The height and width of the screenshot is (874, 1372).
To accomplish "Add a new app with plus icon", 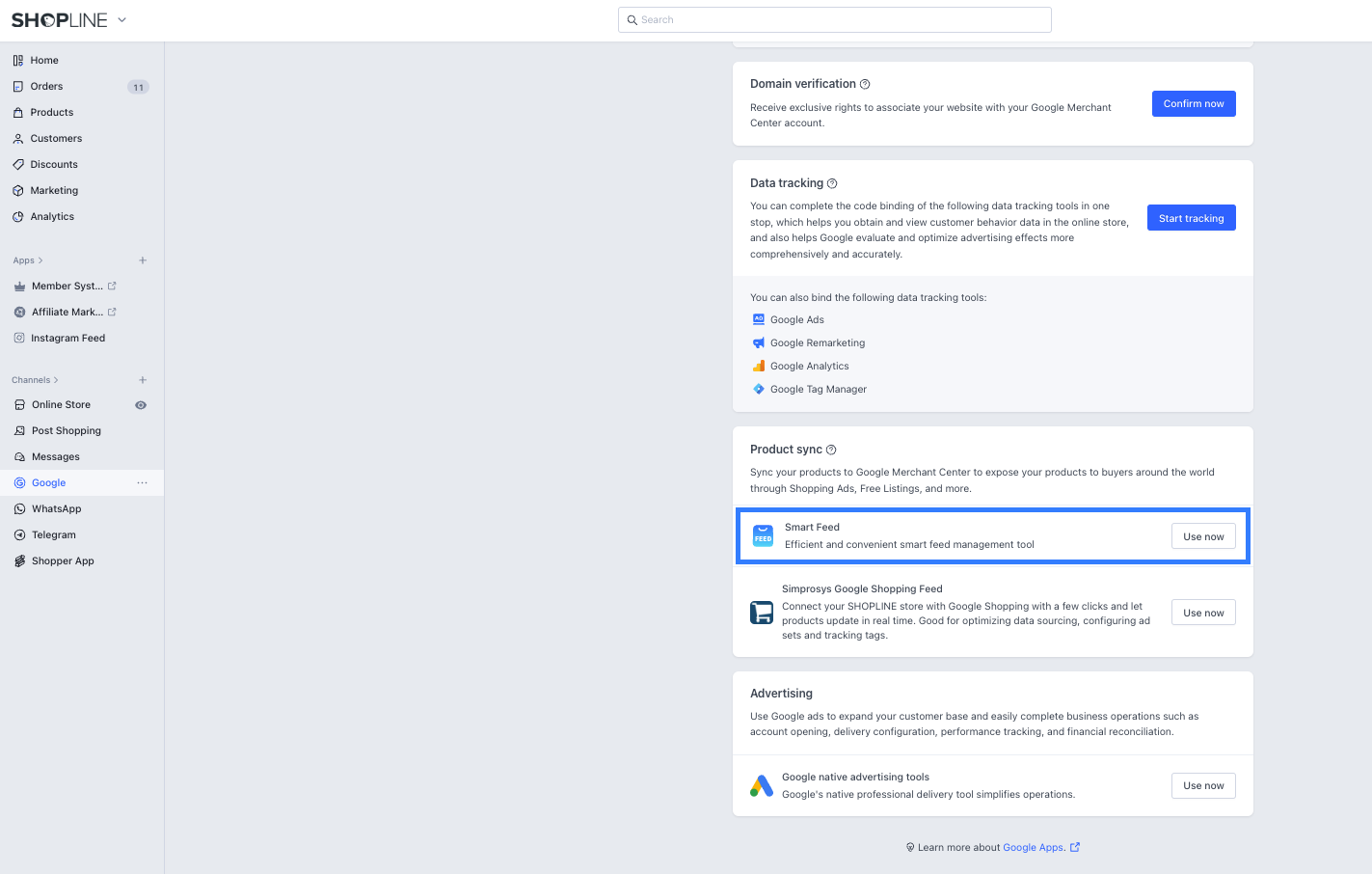I will tap(143, 260).
